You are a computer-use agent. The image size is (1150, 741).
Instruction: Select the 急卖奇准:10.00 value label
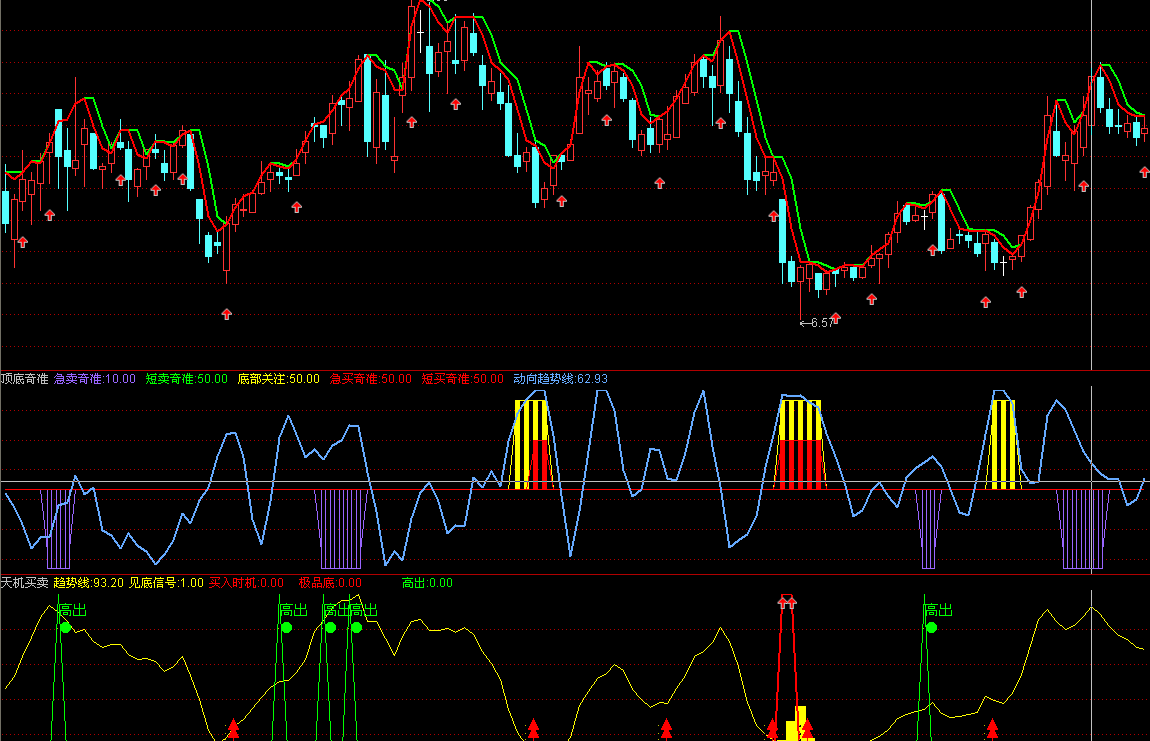tap(95, 379)
